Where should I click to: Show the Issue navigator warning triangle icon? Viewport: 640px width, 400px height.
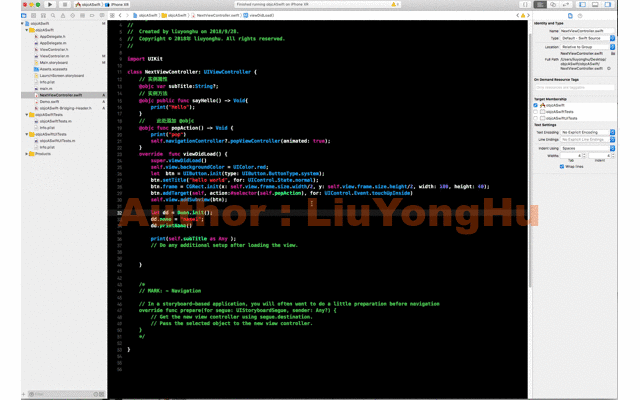63,16
